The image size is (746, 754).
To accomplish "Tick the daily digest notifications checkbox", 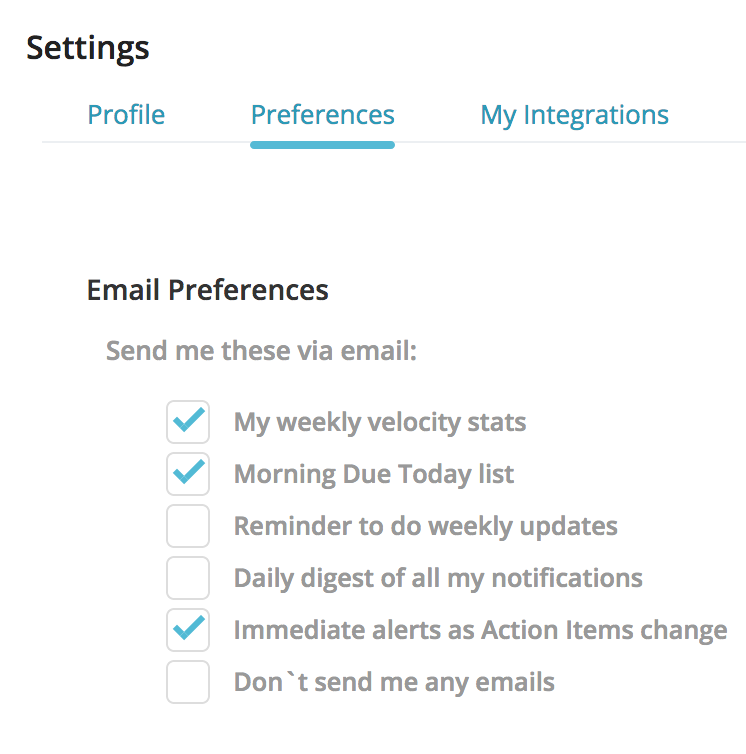I will pos(188,578).
